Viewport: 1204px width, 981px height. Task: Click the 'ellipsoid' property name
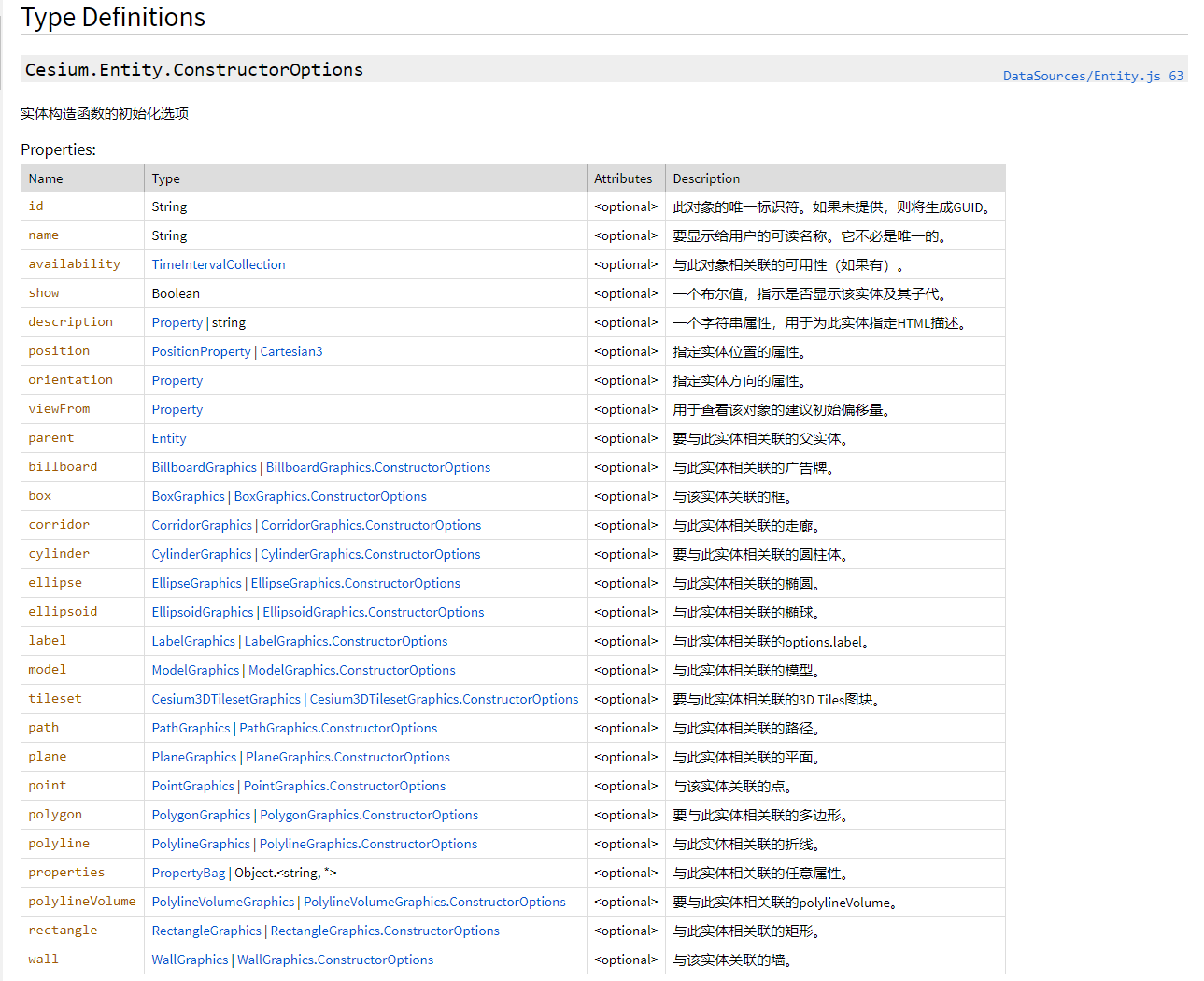[x=63, y=612]
